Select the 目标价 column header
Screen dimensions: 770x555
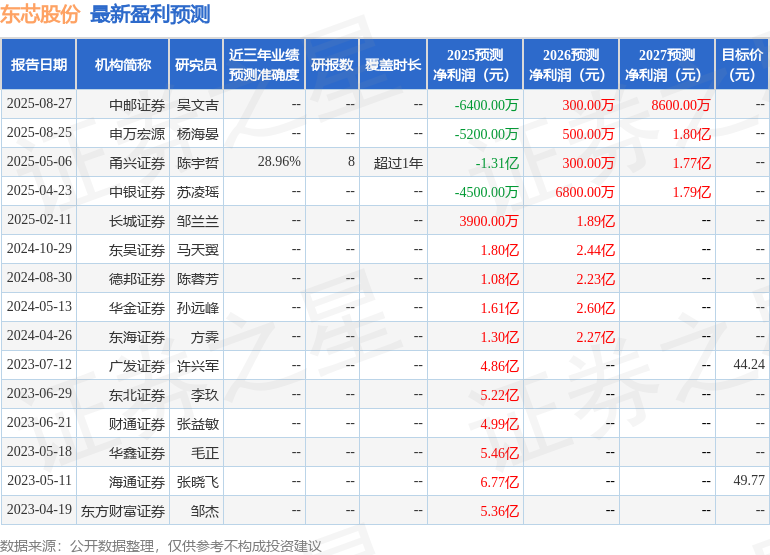tap(742, 64)
